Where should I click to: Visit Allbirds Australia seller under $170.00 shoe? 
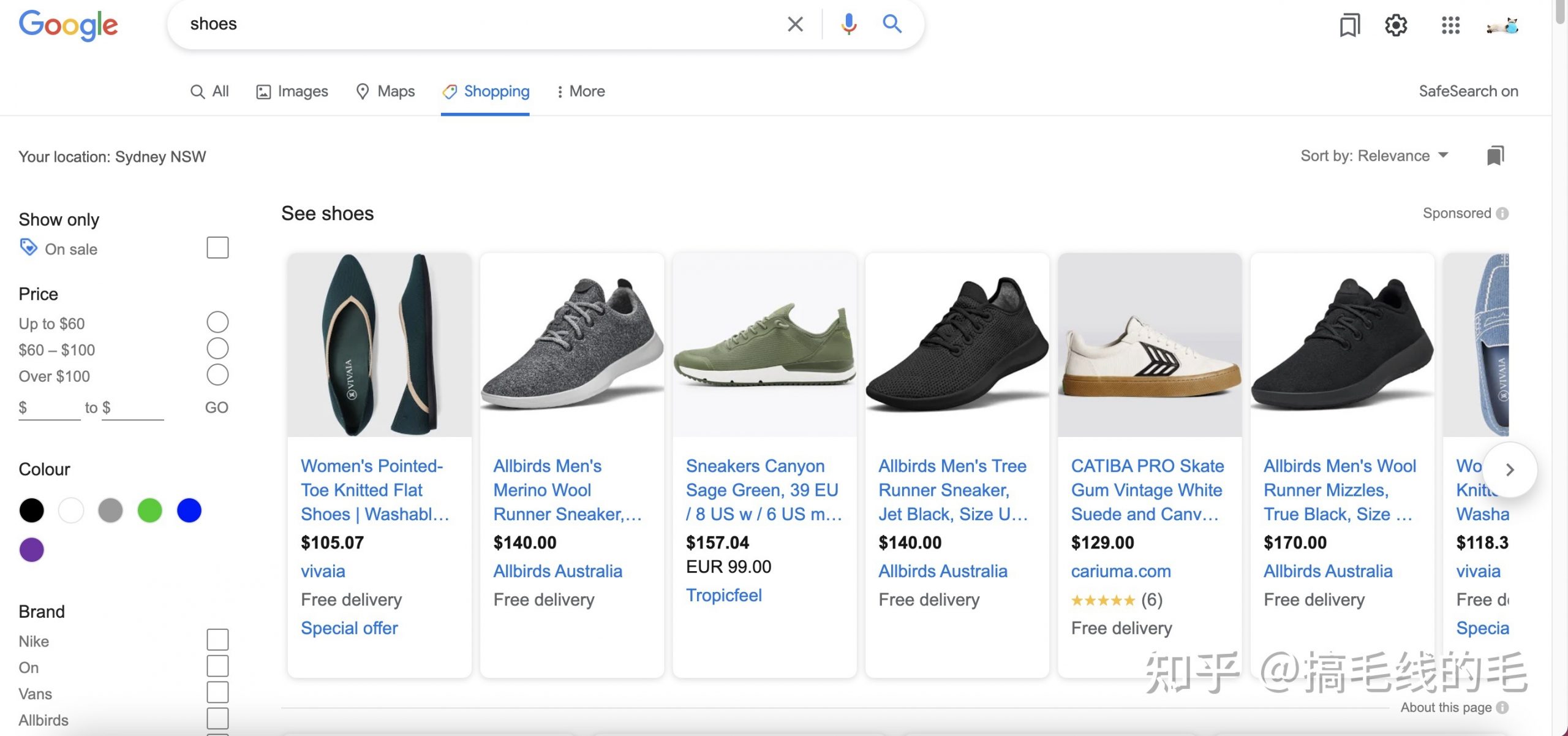(x=1328, y=571)
